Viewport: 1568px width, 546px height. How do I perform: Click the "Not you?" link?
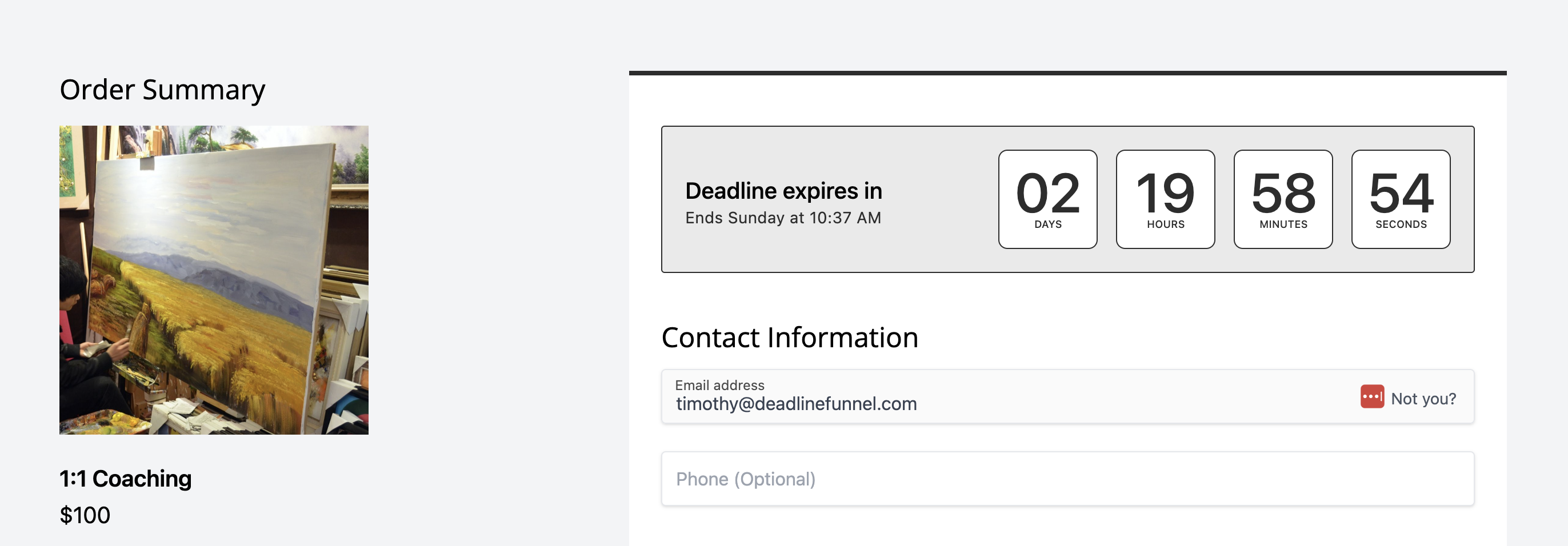(x=1423, y=399)
